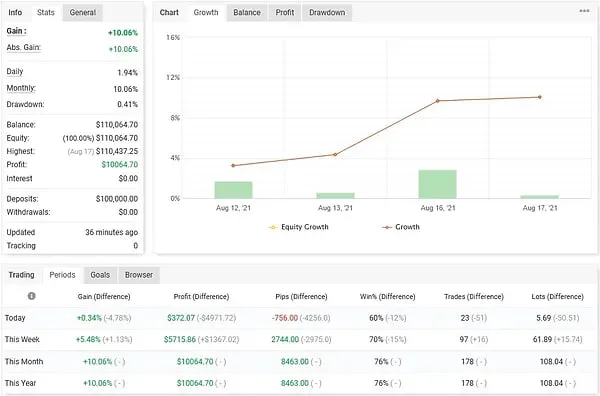
Task: Click the Aug 13 green bar
Action: click(x=335, y=196)
